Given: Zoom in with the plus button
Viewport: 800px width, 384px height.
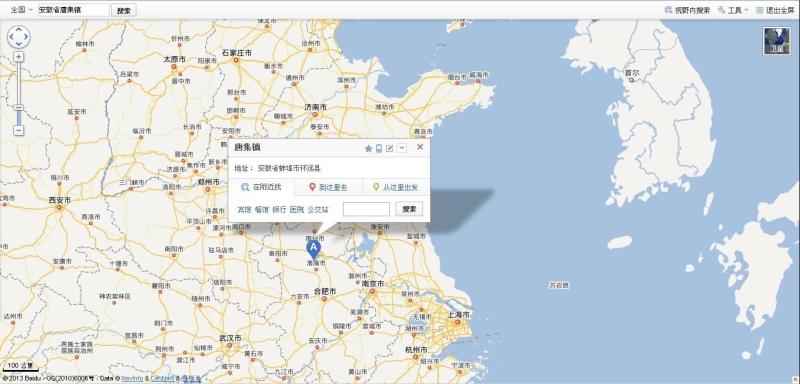Looking at the screenshot, I should tap(18, 57).
